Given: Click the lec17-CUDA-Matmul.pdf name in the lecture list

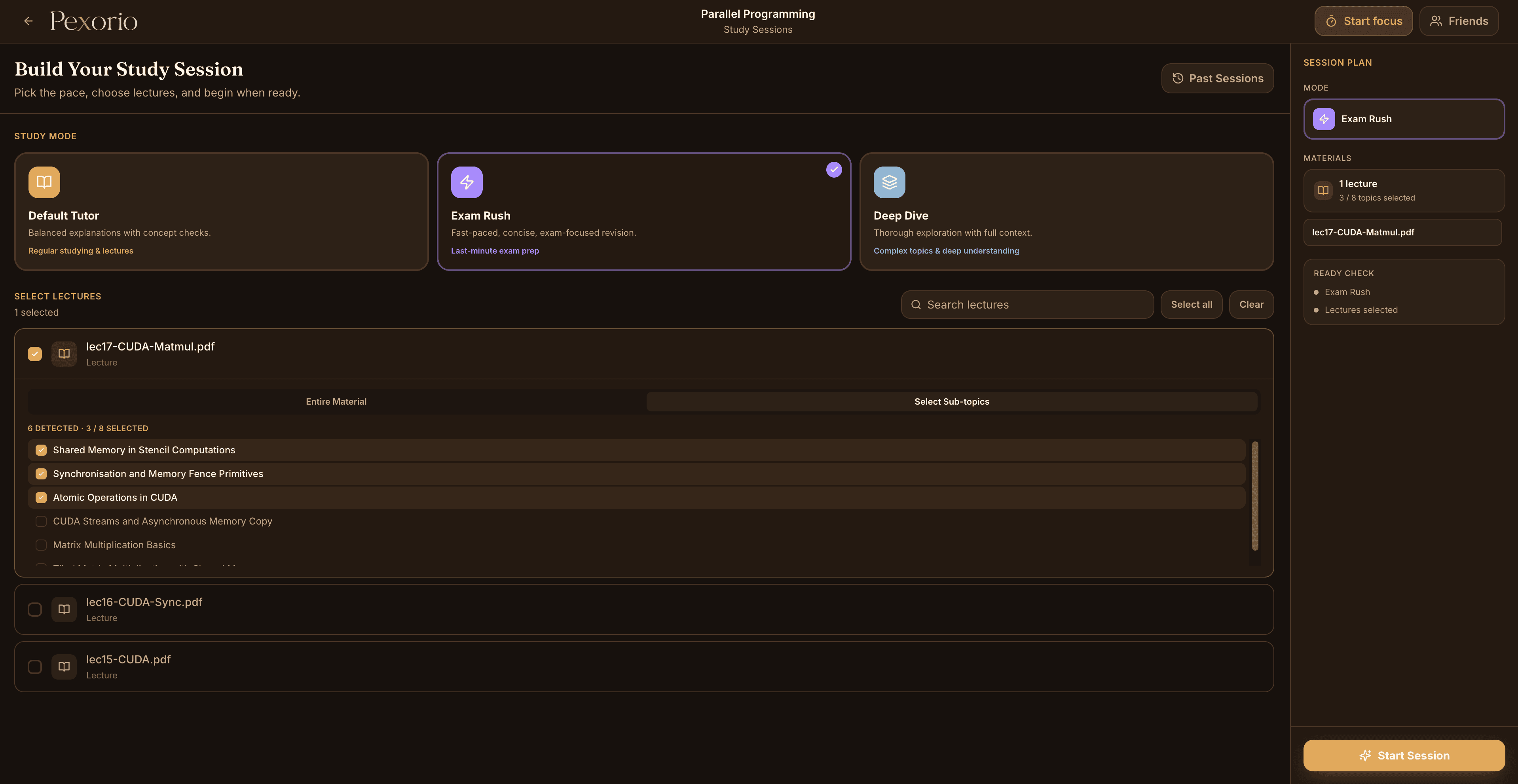Looking at the screenshot, I should click(x=150, y=347).
